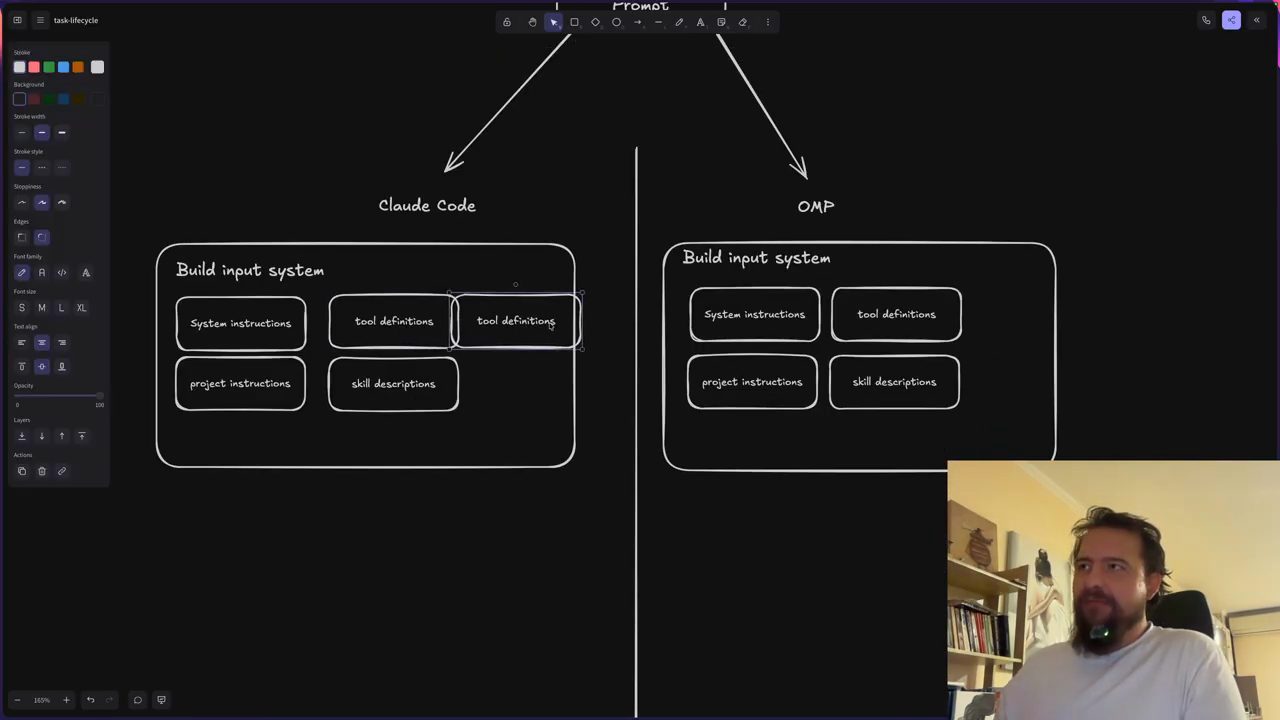Align text right
The height and width of the screenshot is (720, 1280).
coord(62,342)
